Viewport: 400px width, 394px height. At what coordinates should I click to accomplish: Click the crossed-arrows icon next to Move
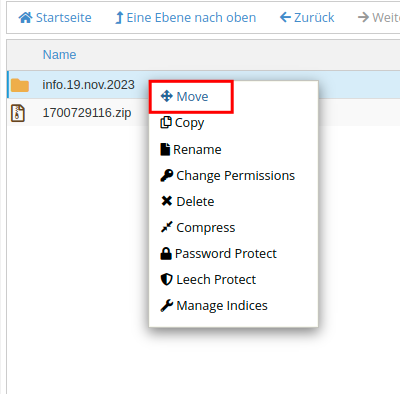(x=167, y=96)
